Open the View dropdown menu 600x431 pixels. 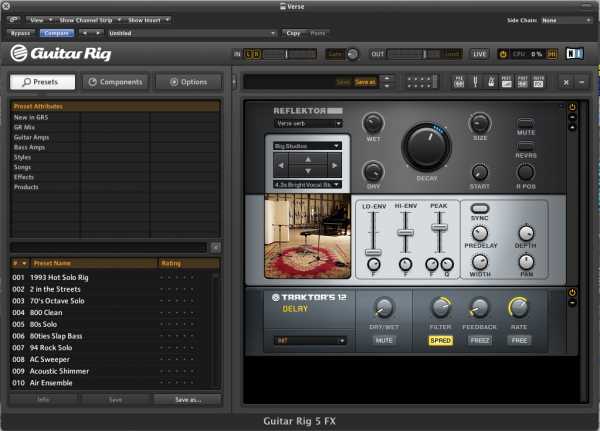coord(40,20)
